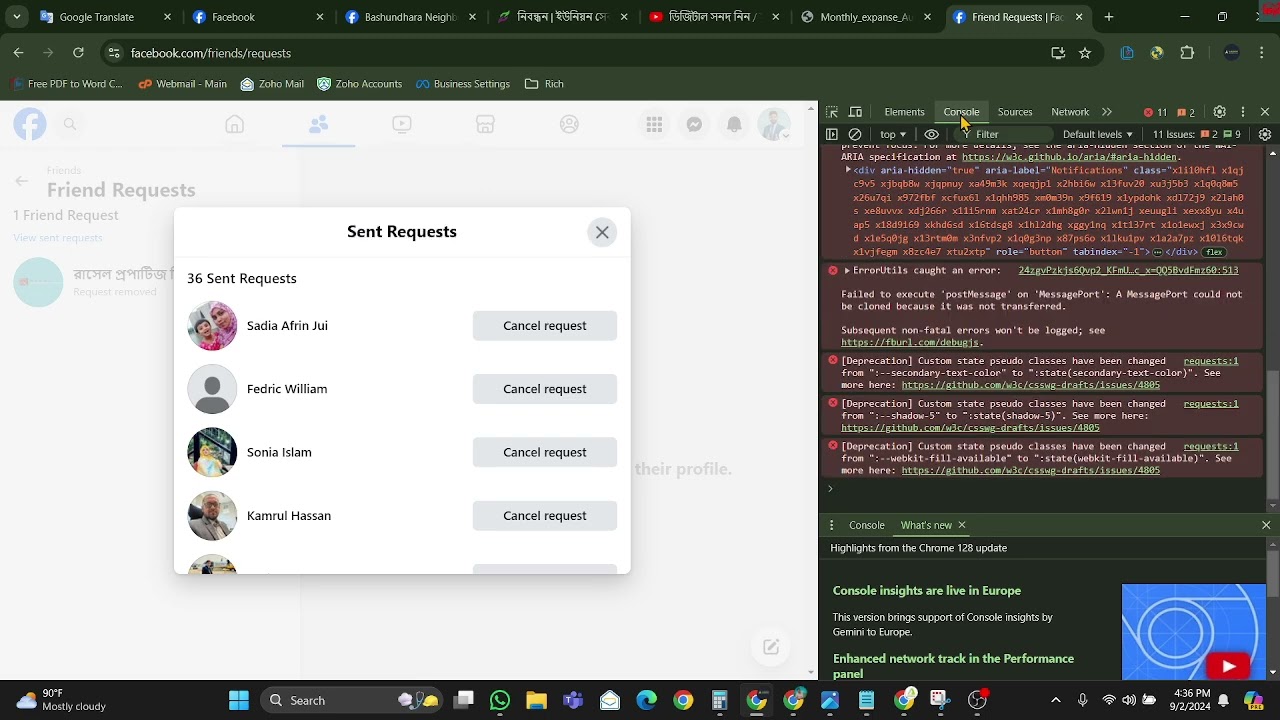Open the Zoho Mail bookmark
Image resolution: width=1280 pixels, height=720 pixels.
[x=272, y=84]
